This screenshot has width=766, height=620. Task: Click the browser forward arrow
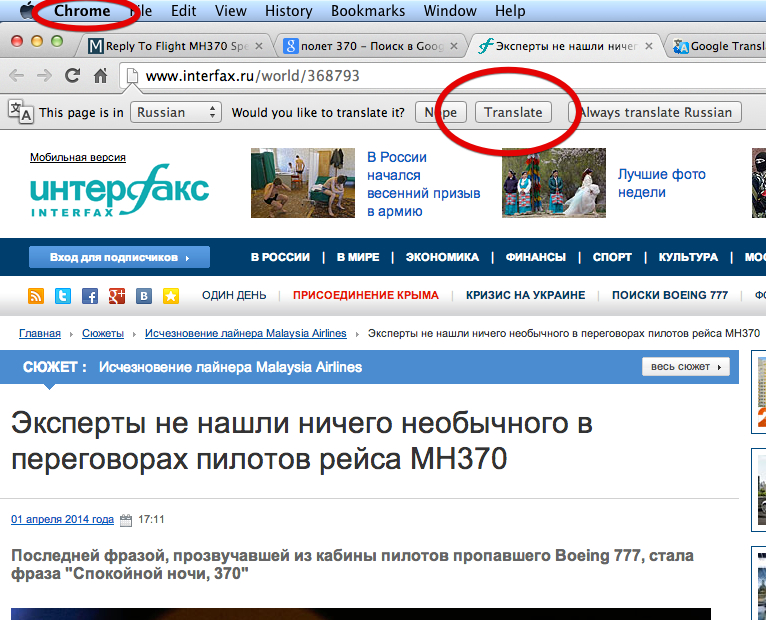(44, 75)
